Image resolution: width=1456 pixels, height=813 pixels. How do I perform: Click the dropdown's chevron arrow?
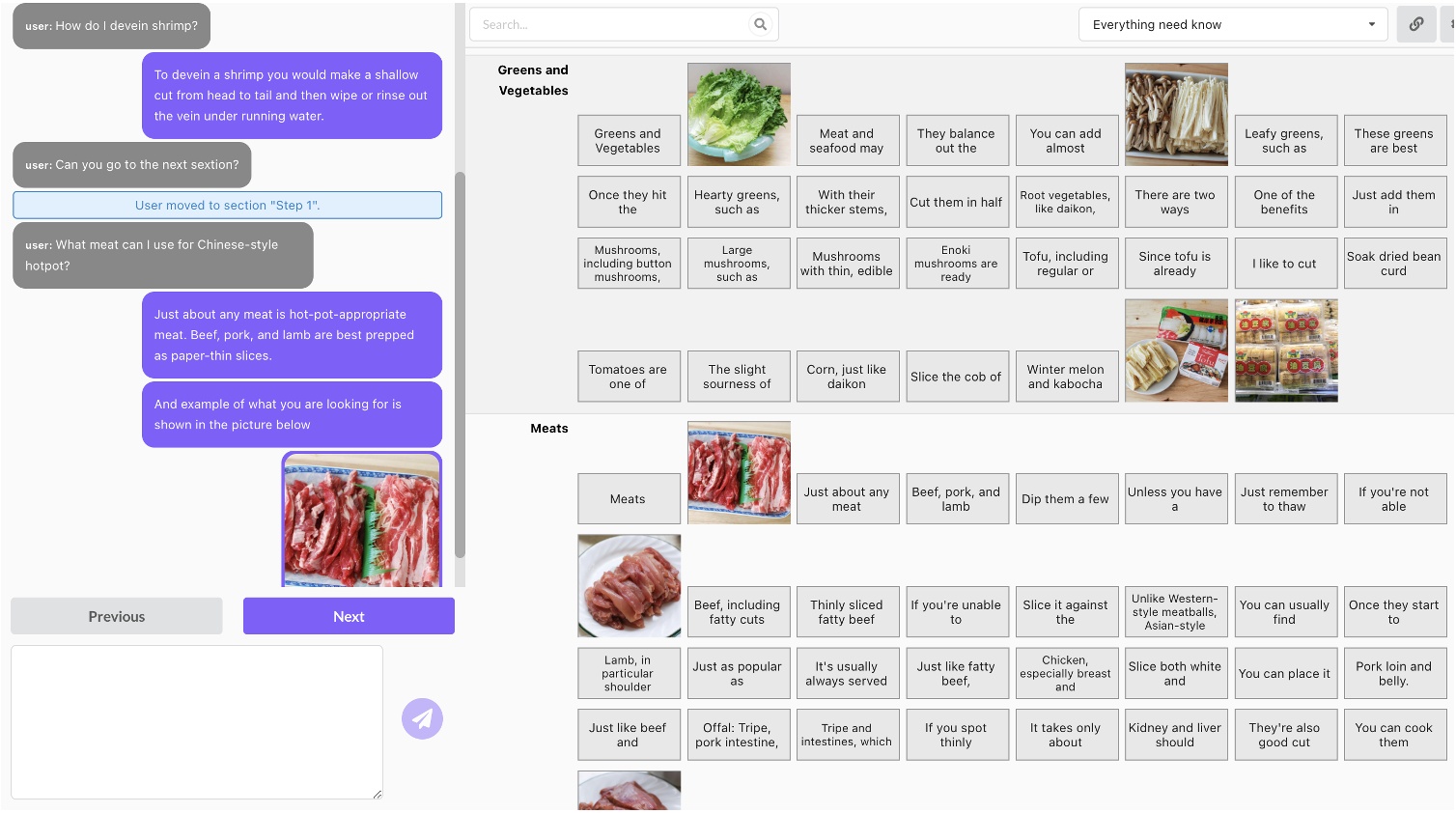1372,24
